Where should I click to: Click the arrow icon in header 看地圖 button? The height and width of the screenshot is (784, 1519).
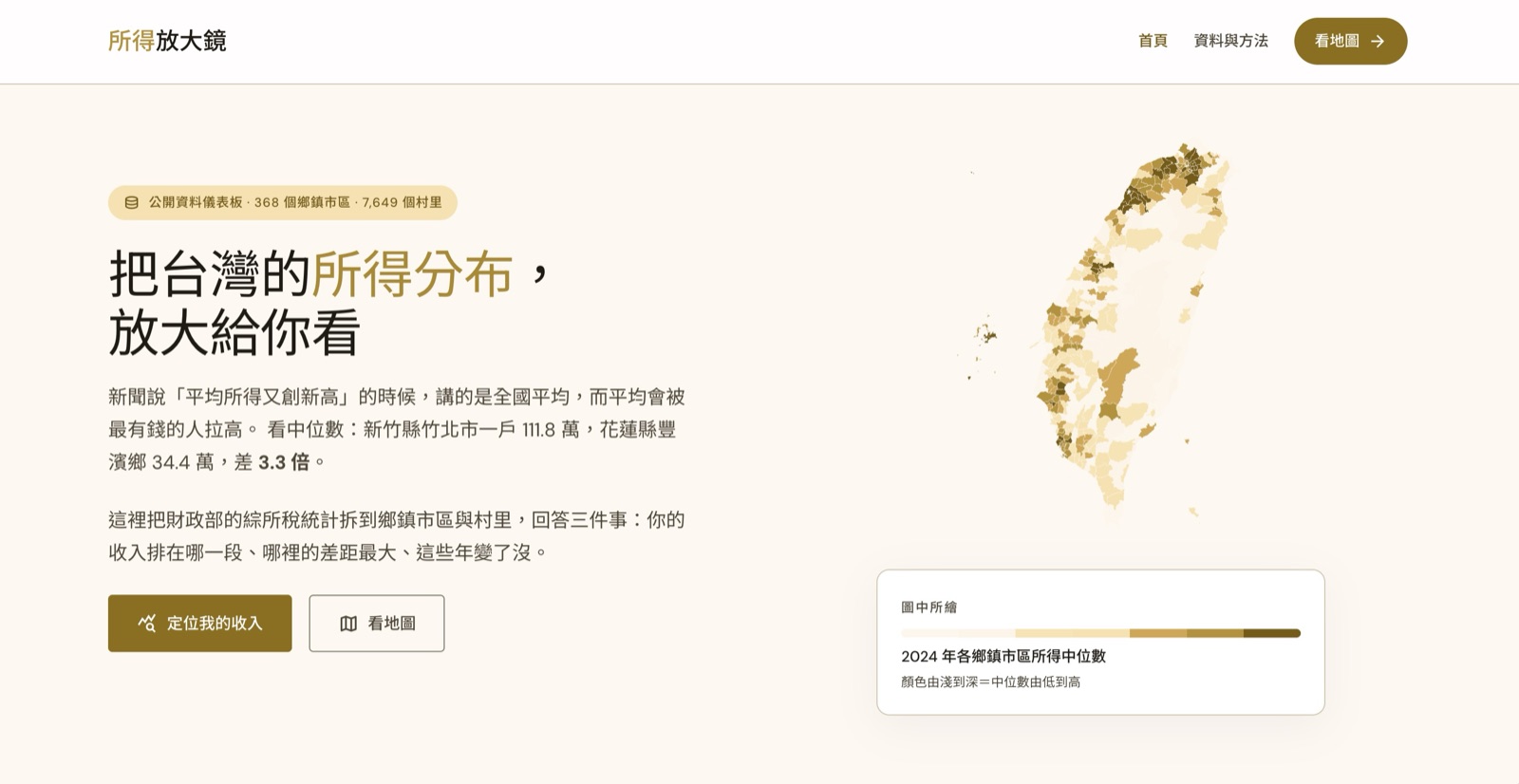[x=1378, y=41]
